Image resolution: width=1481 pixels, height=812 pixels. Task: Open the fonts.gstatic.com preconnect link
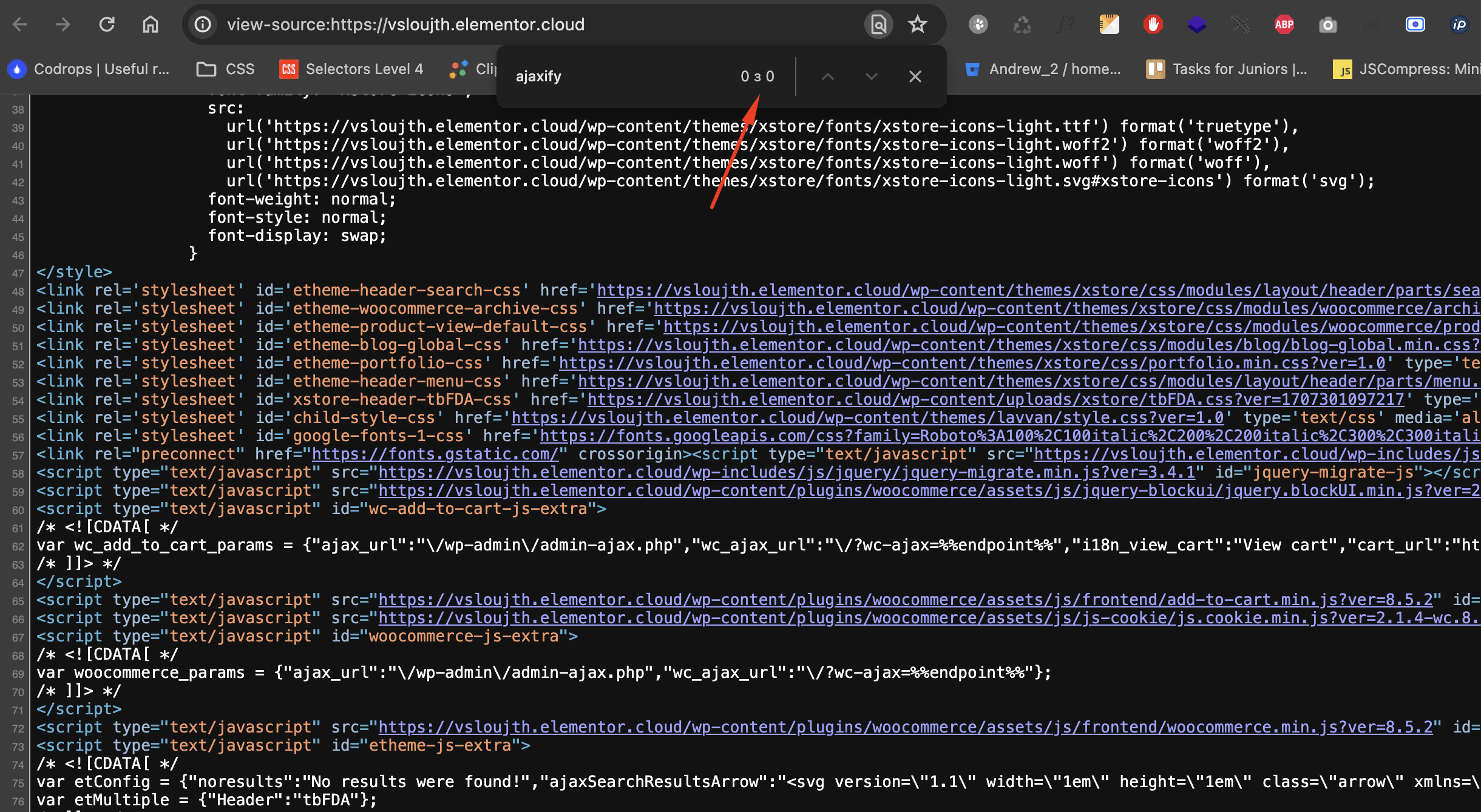click(435, 454)
